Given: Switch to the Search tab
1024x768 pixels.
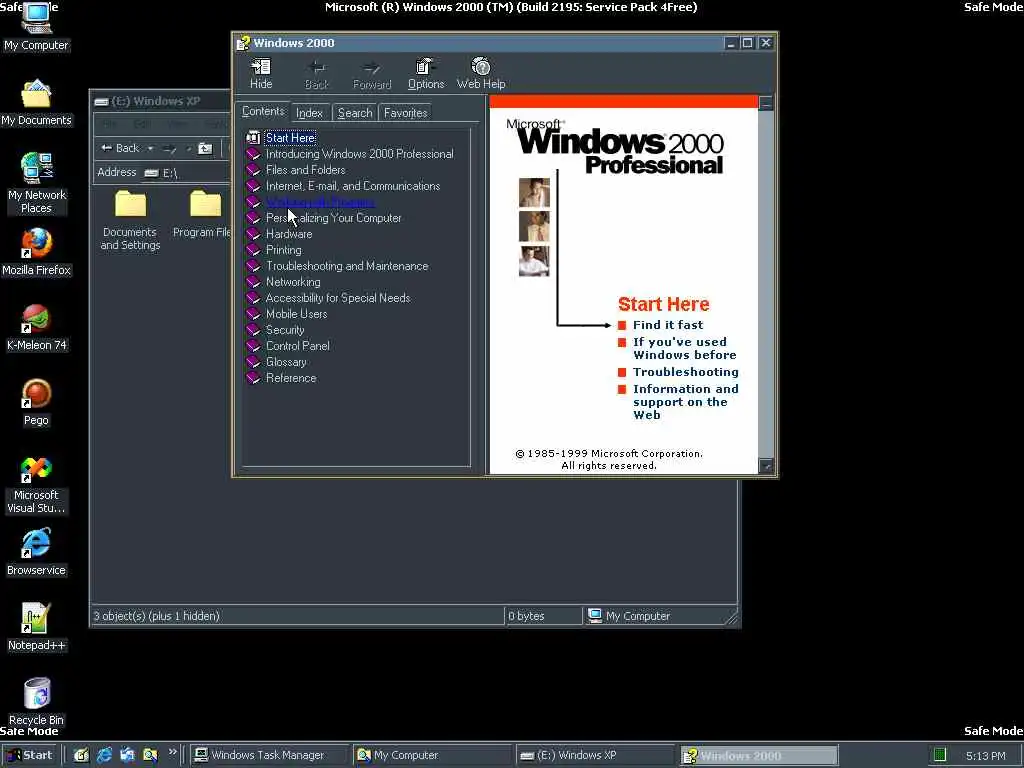Looking at the screenshot, I should click(x=355, y=113).
